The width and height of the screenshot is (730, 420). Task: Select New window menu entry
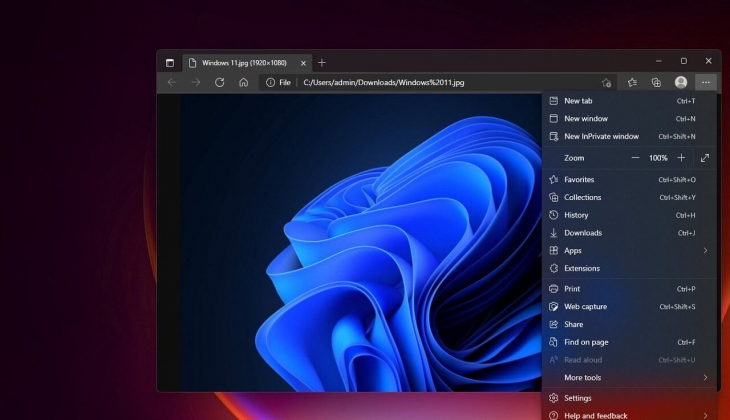pyautogui.click(x=629, y=118)
